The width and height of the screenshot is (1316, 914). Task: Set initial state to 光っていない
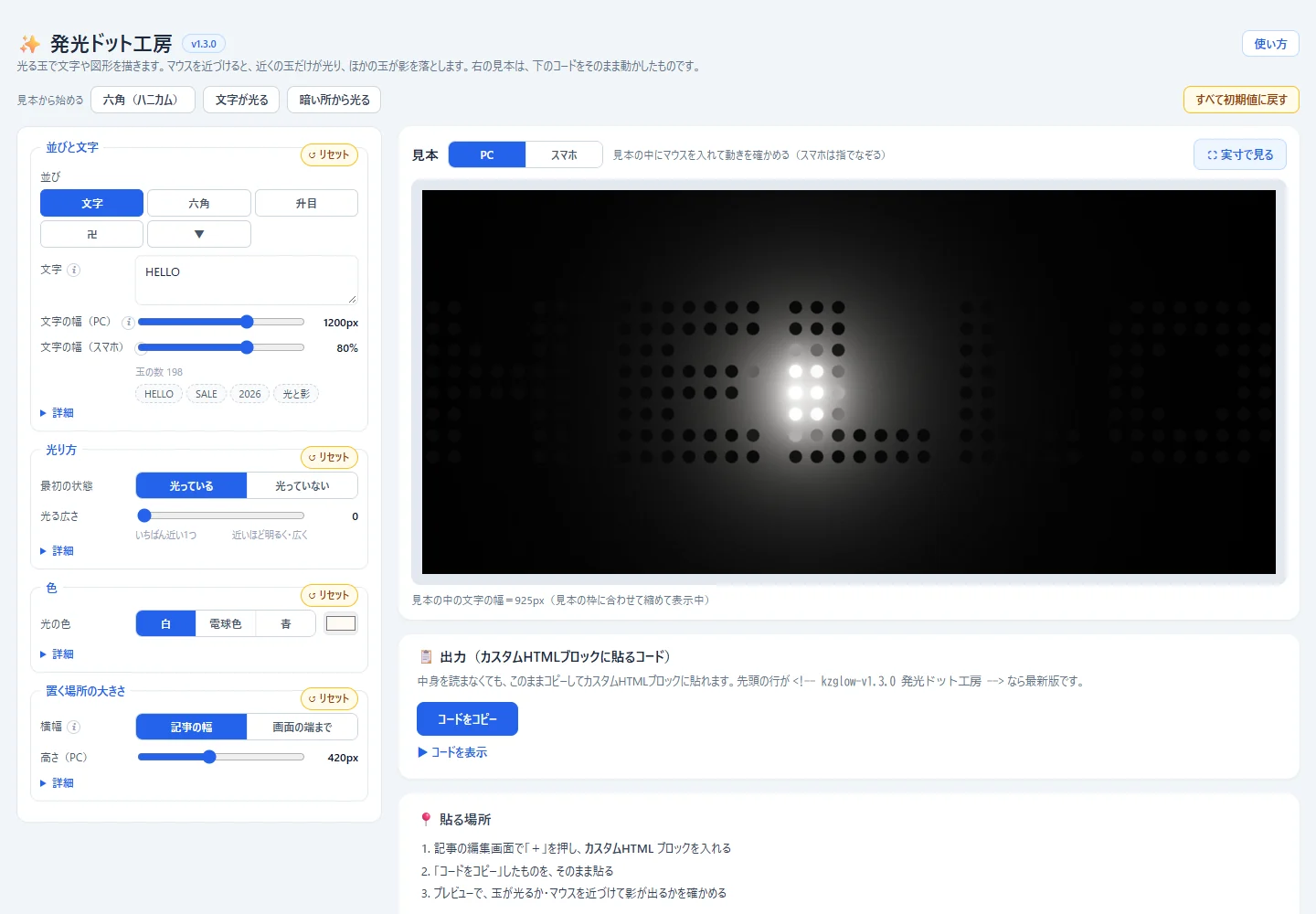tap(302, 485)
